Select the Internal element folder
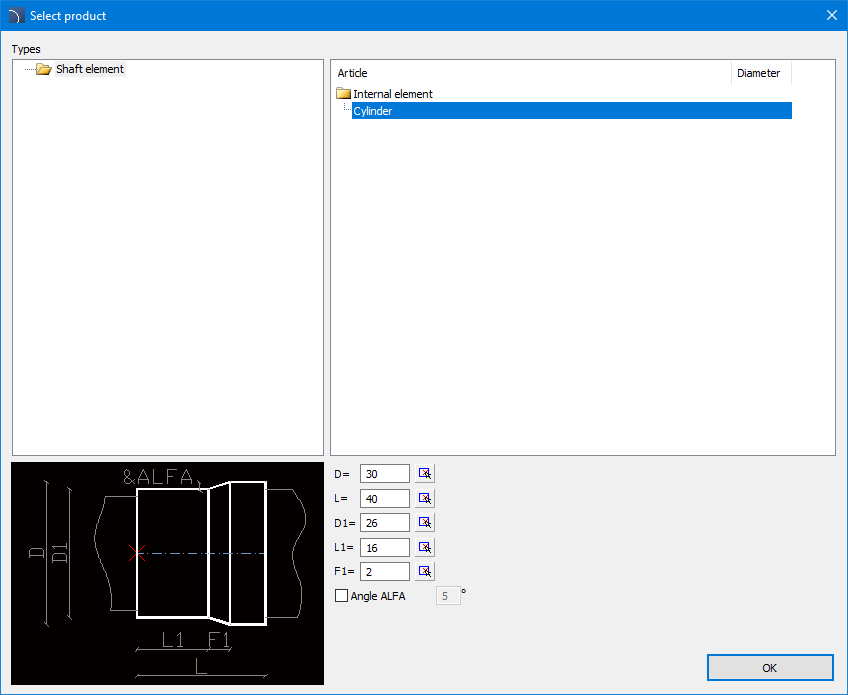This screenshot has width=848, height=695. point(392,94)
